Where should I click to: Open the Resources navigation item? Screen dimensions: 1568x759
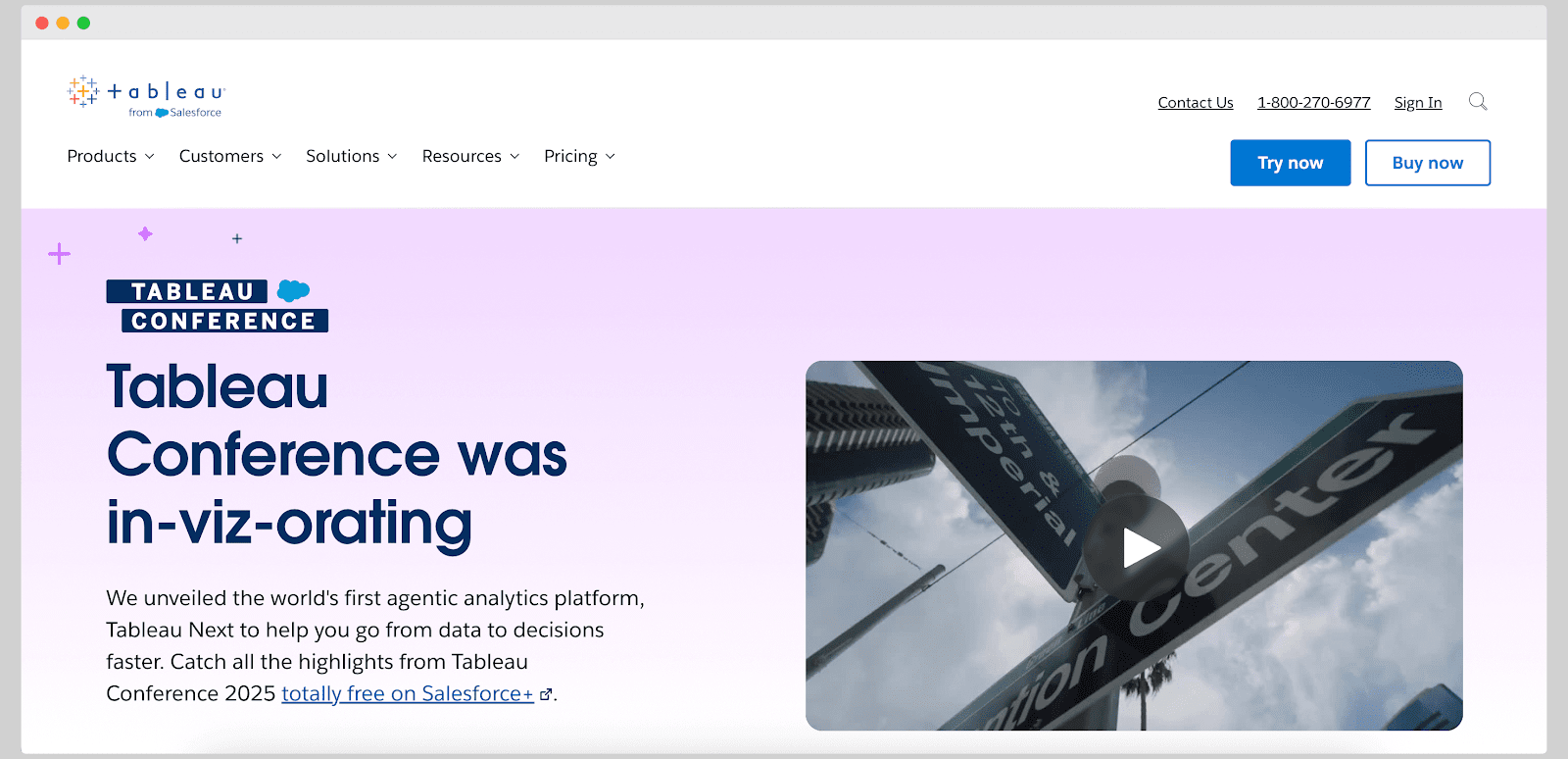click(462, 156)
